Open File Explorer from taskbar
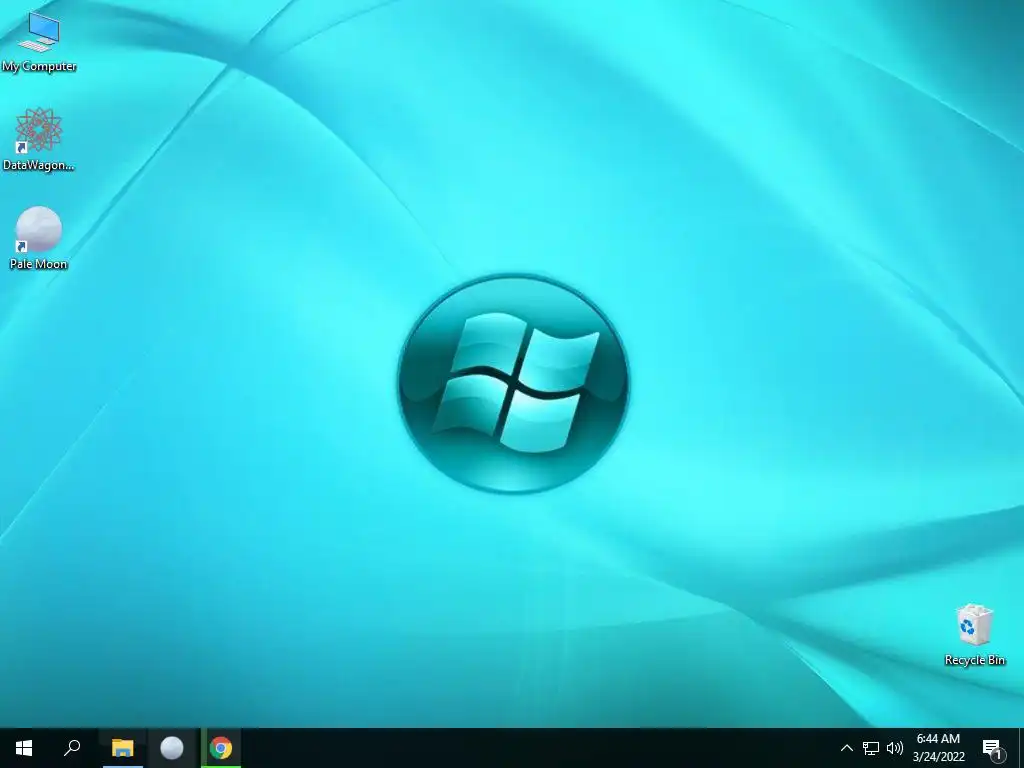The width and height of the screenshot is (1024, 768). pos(122,748)
